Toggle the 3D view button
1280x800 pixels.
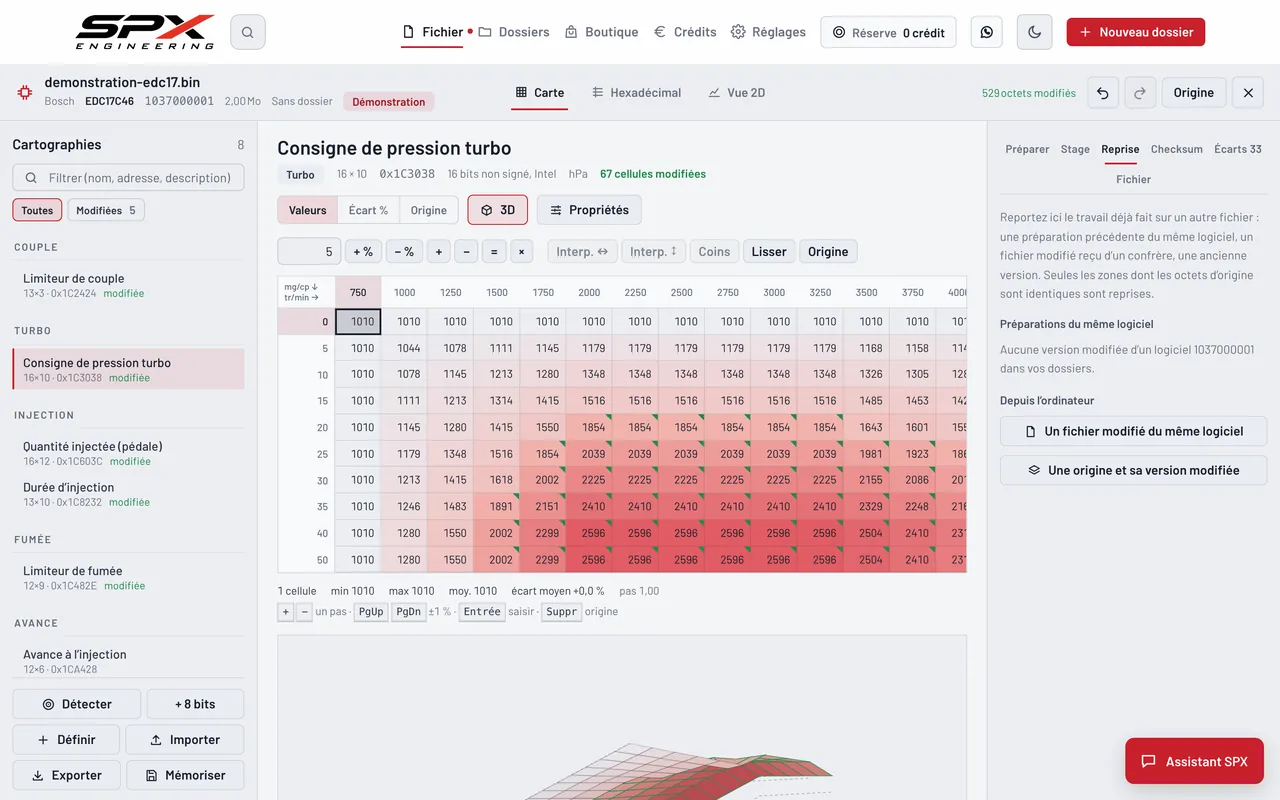coord(497,210)
